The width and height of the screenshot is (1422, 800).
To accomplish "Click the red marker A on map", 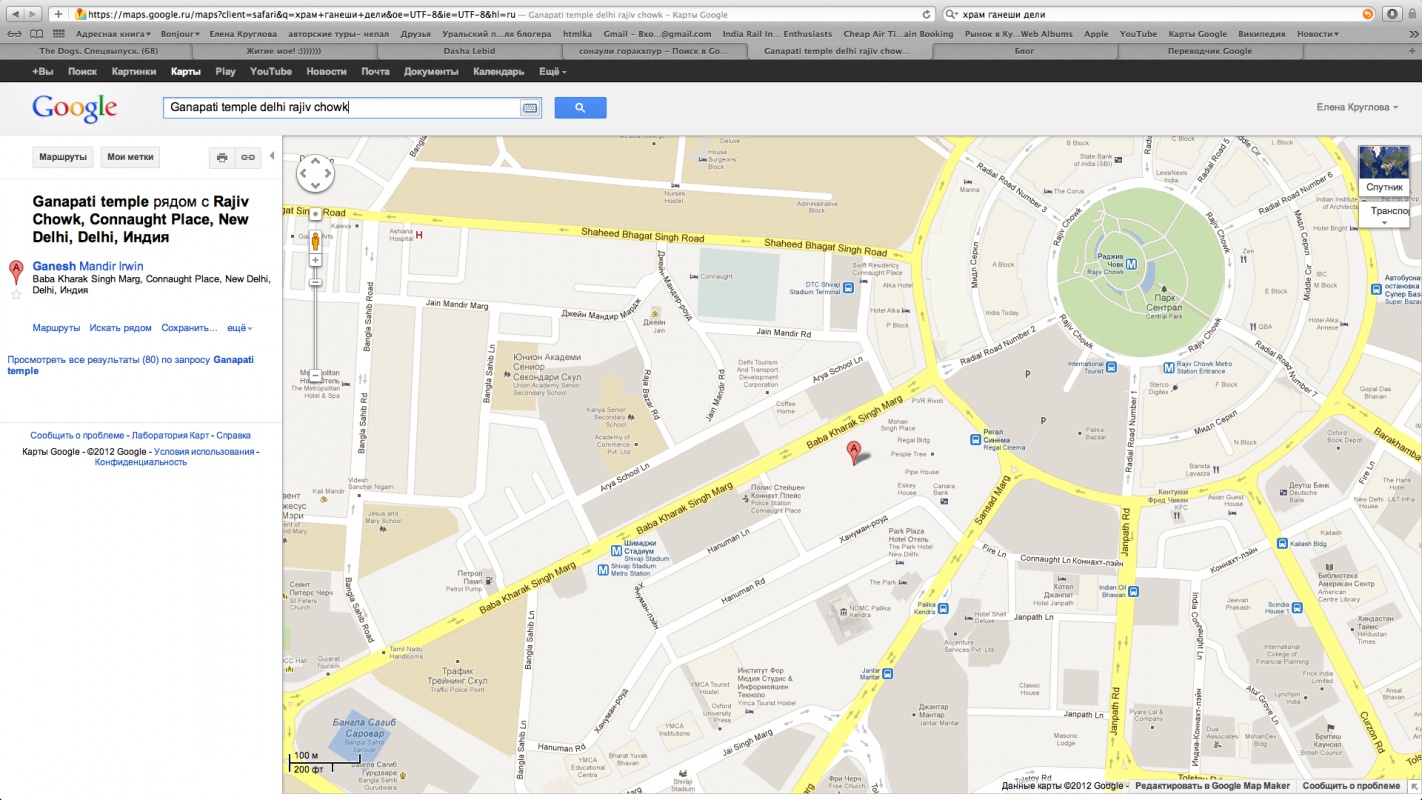I will [853, 452].
